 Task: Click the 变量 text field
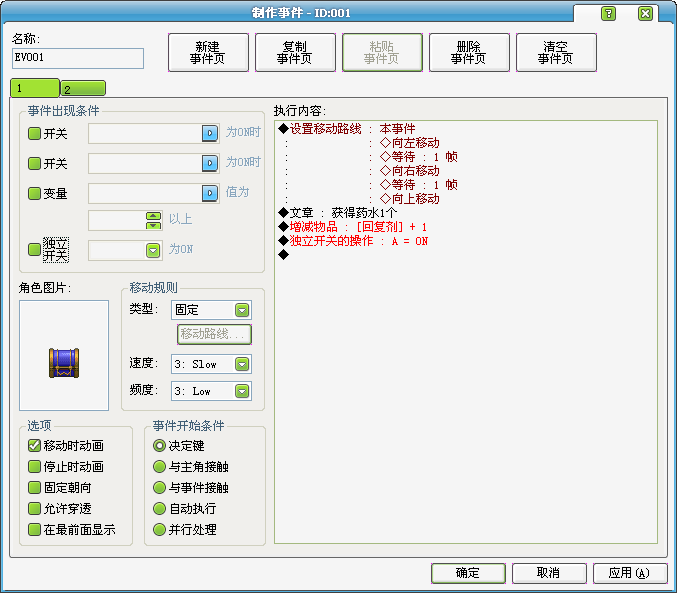(145, 193)
